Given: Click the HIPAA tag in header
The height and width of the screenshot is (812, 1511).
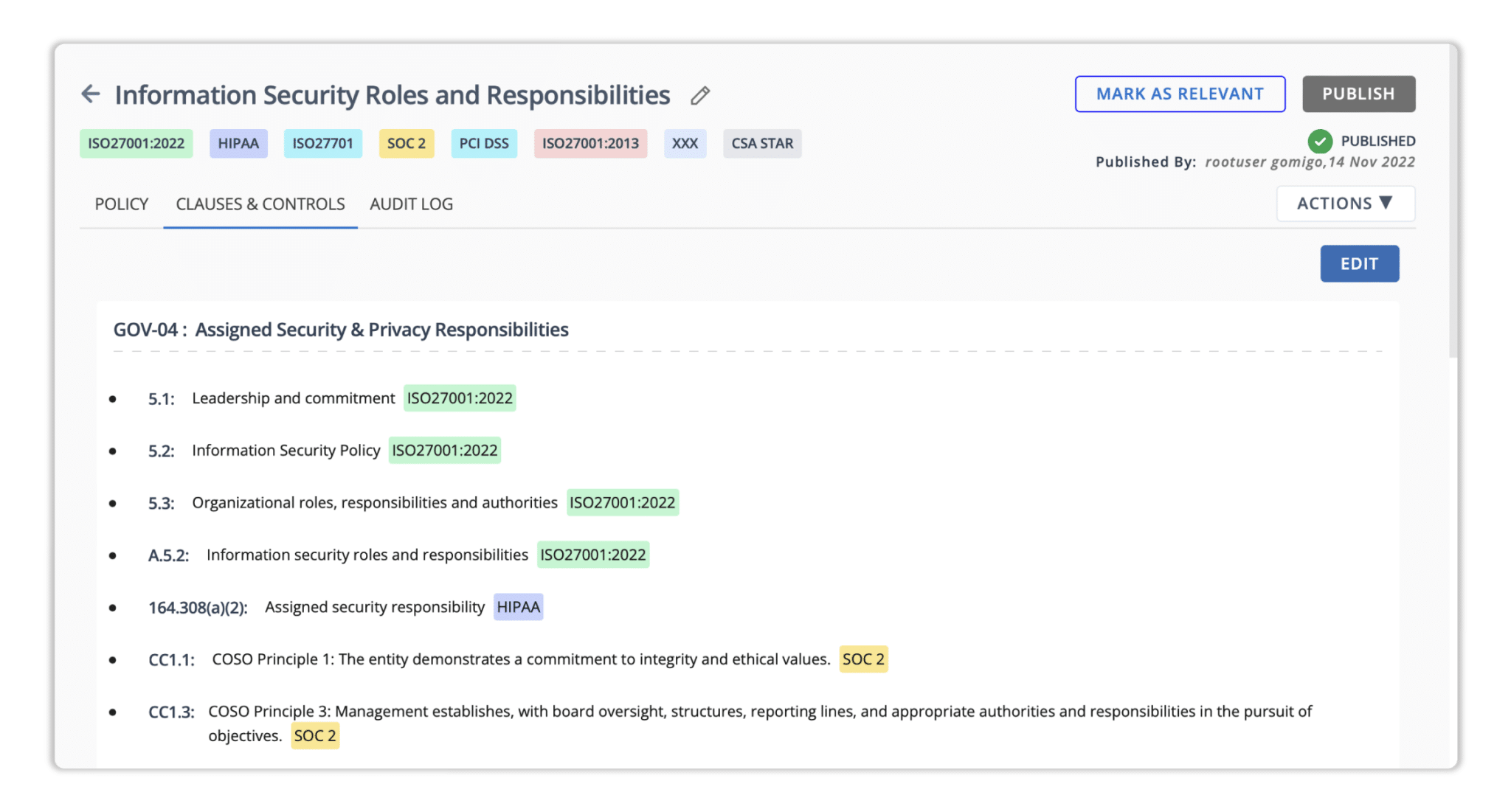Looking at the screenshot, I should tap(238, 143).
